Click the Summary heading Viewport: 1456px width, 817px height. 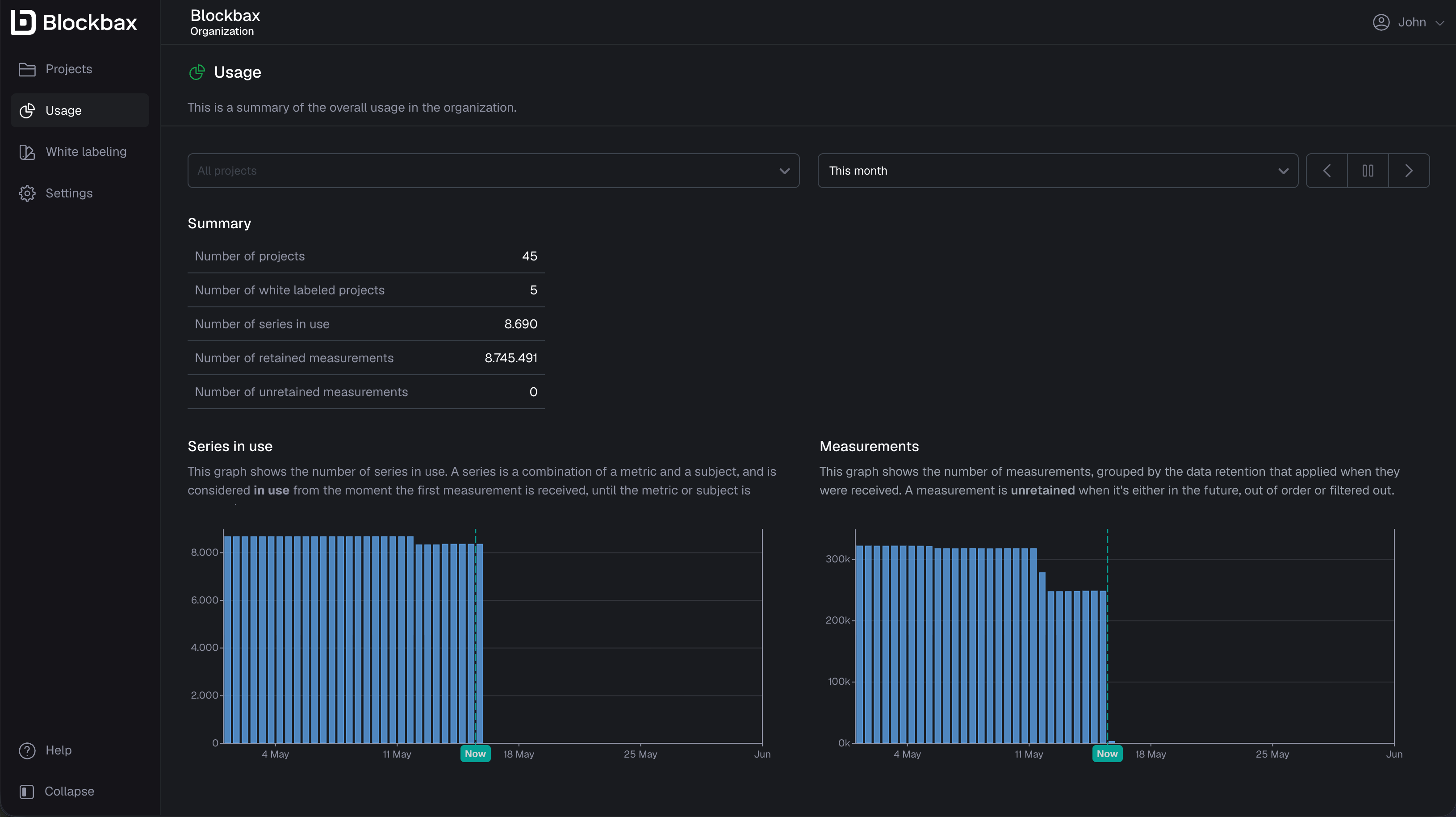pyautogui.click(x=219, y=223)
